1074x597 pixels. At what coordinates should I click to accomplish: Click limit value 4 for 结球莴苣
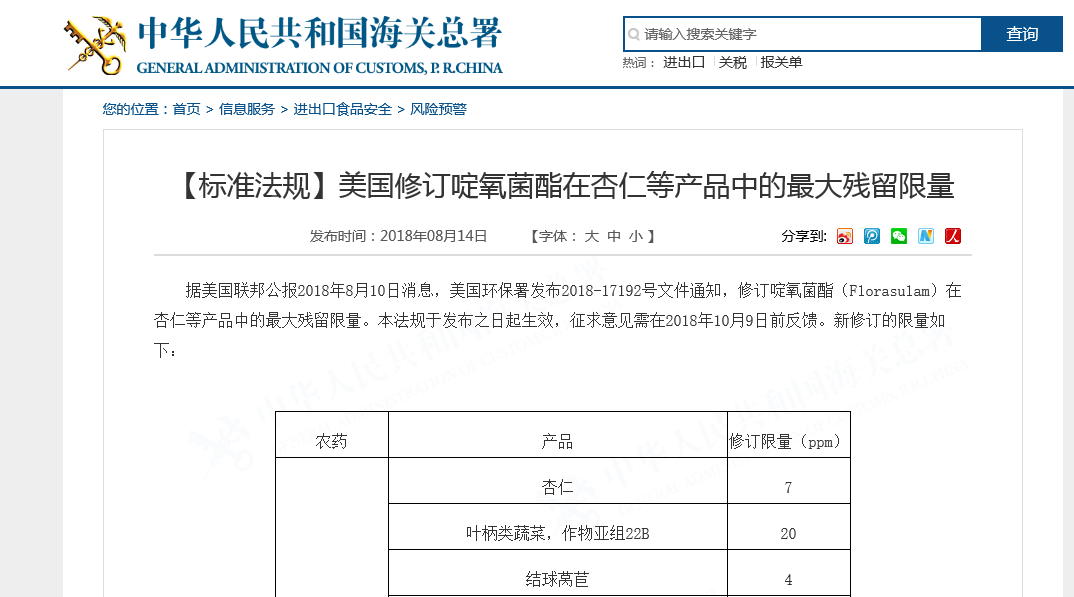(x=788, y=579)
